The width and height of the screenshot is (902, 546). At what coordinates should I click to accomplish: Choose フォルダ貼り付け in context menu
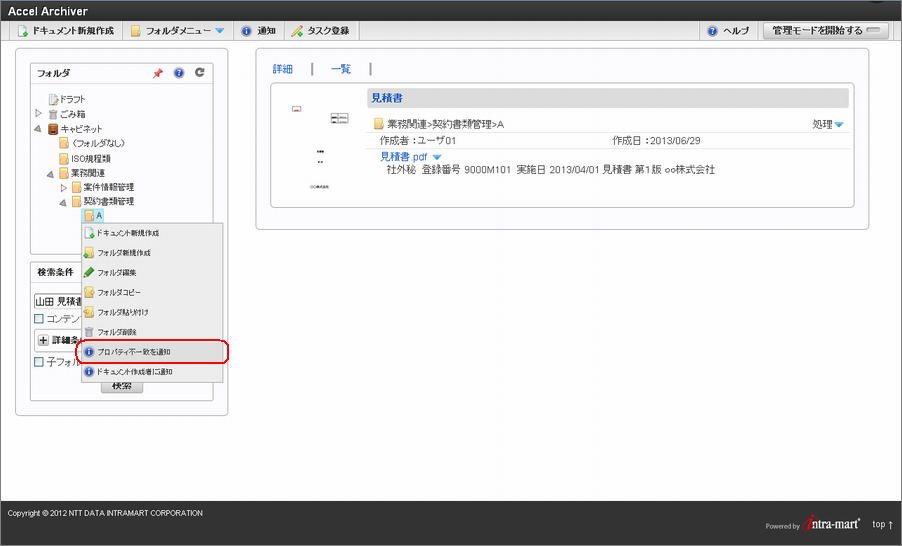(152, 312)
